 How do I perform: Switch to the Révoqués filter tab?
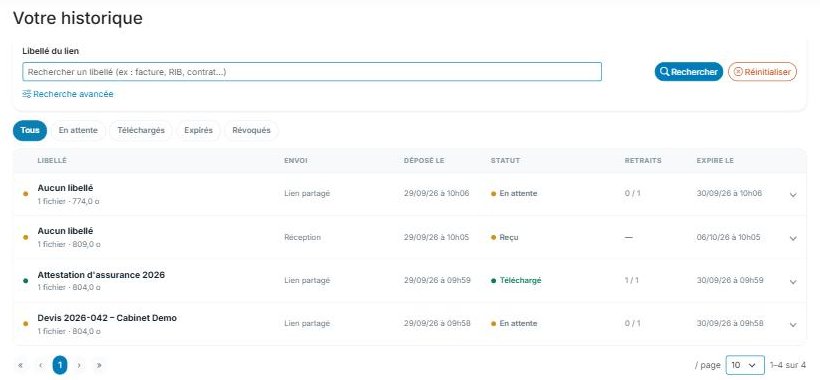point(252,131)
